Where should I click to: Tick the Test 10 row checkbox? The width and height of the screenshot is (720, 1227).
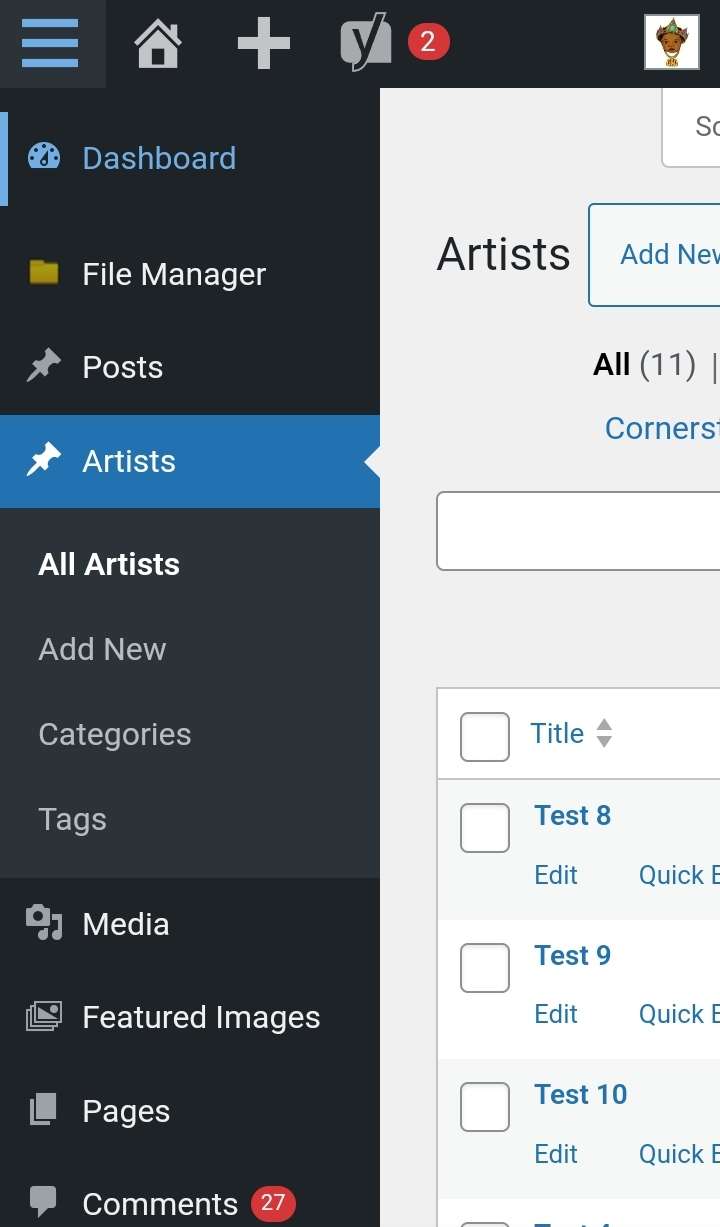[485, 1107]
